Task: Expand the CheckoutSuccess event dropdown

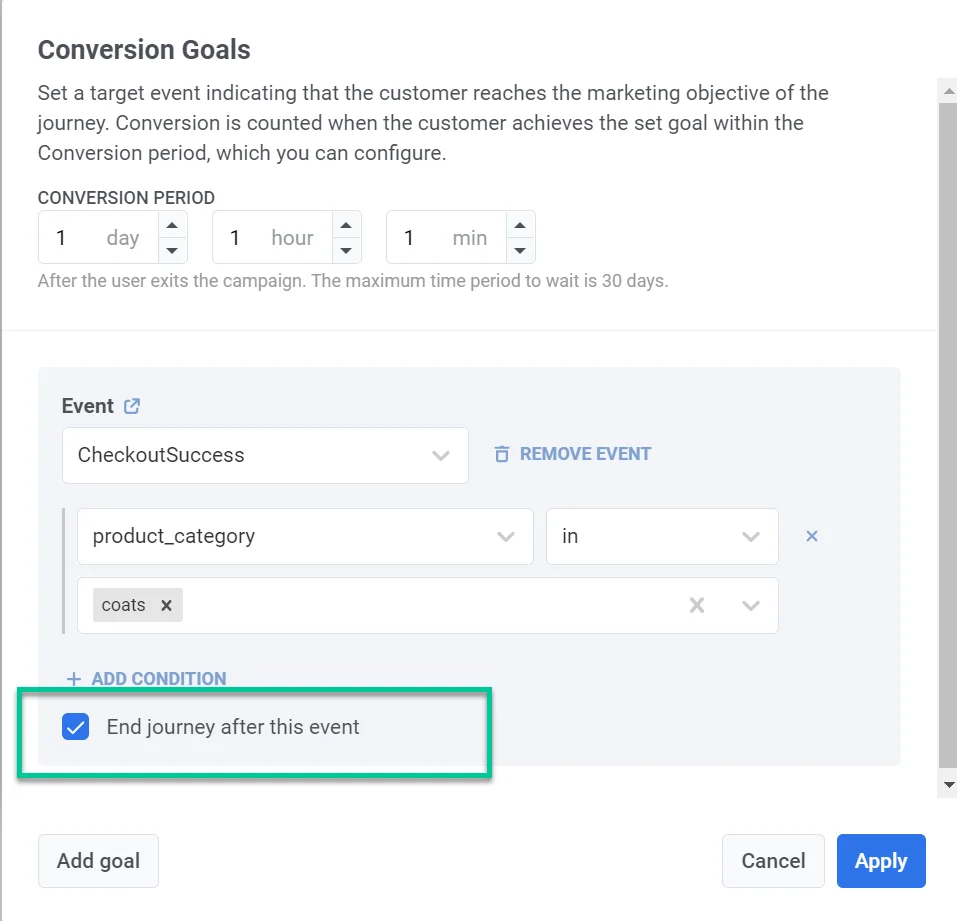Action: tap(440, 455)
